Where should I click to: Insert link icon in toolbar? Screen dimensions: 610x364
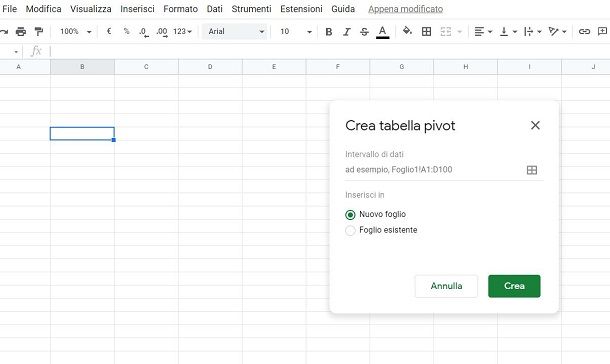pyautogui.click(x=584, y=32)
